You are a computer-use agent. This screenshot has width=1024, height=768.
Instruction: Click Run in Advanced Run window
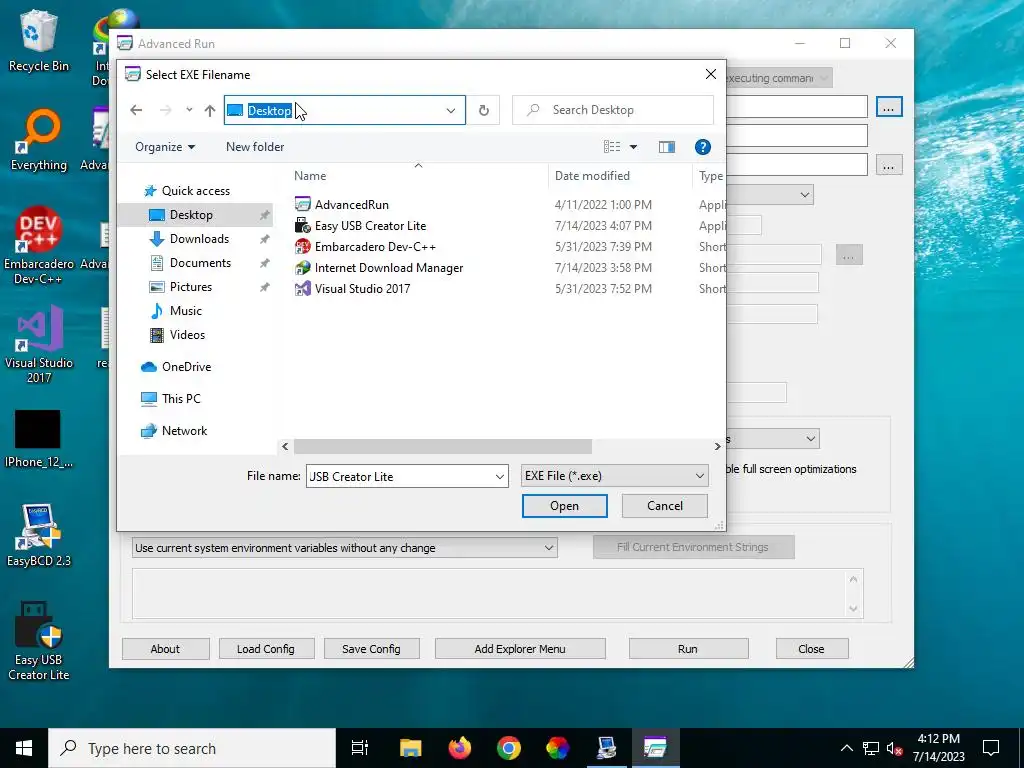688,649
